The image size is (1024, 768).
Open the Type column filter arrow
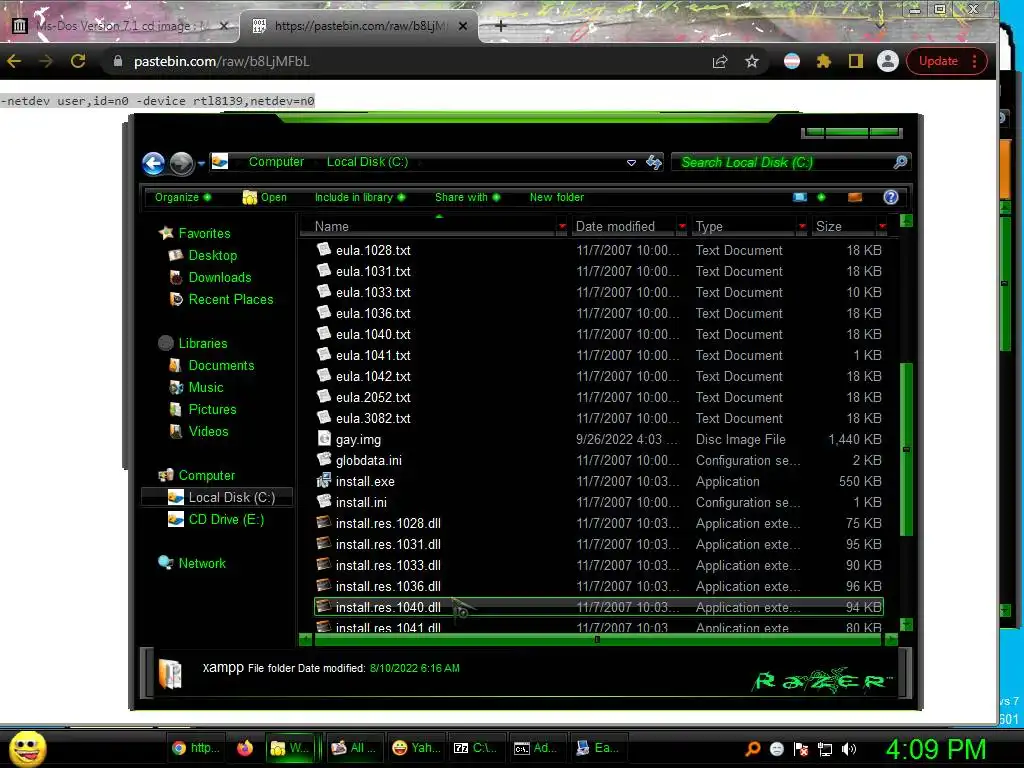[802, 226]
